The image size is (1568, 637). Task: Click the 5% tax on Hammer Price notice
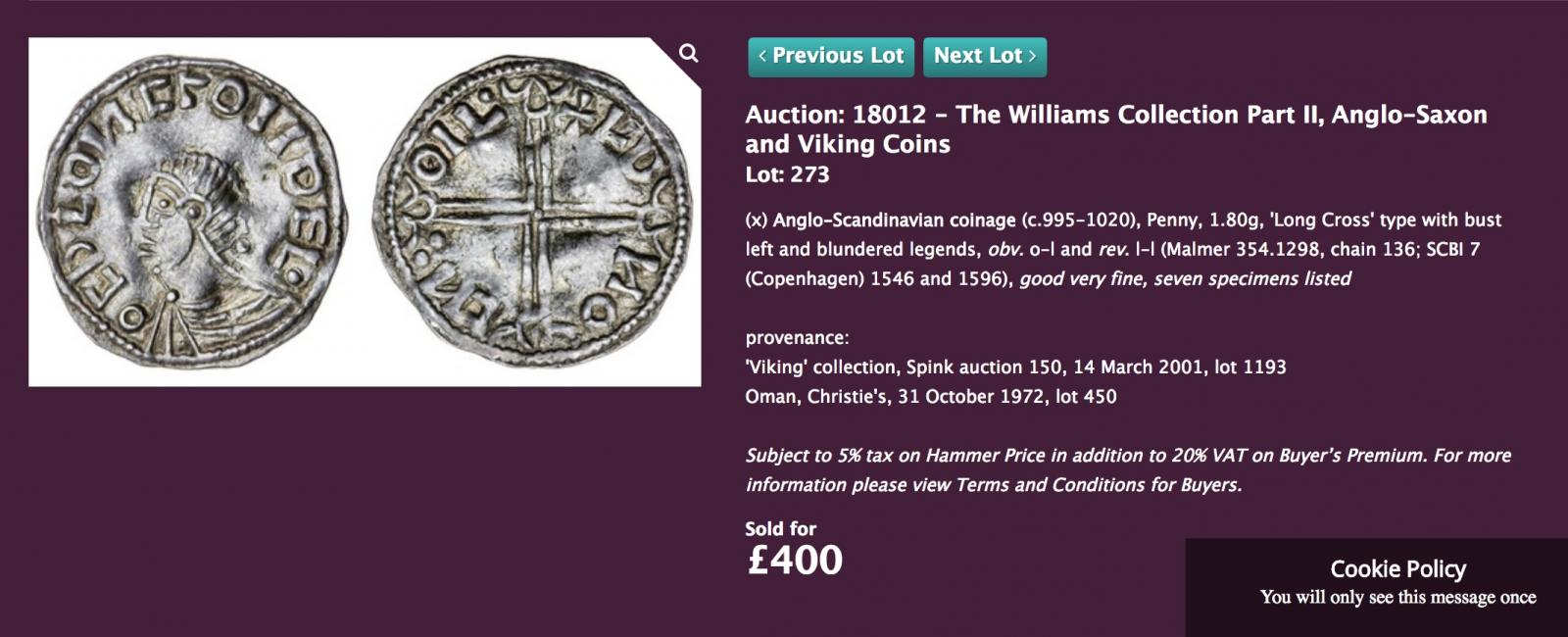(x=1128, y=469)
